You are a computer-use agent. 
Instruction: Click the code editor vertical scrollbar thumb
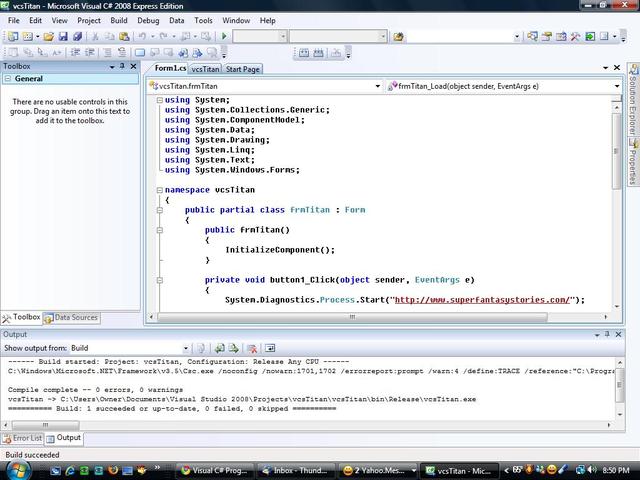616,150
